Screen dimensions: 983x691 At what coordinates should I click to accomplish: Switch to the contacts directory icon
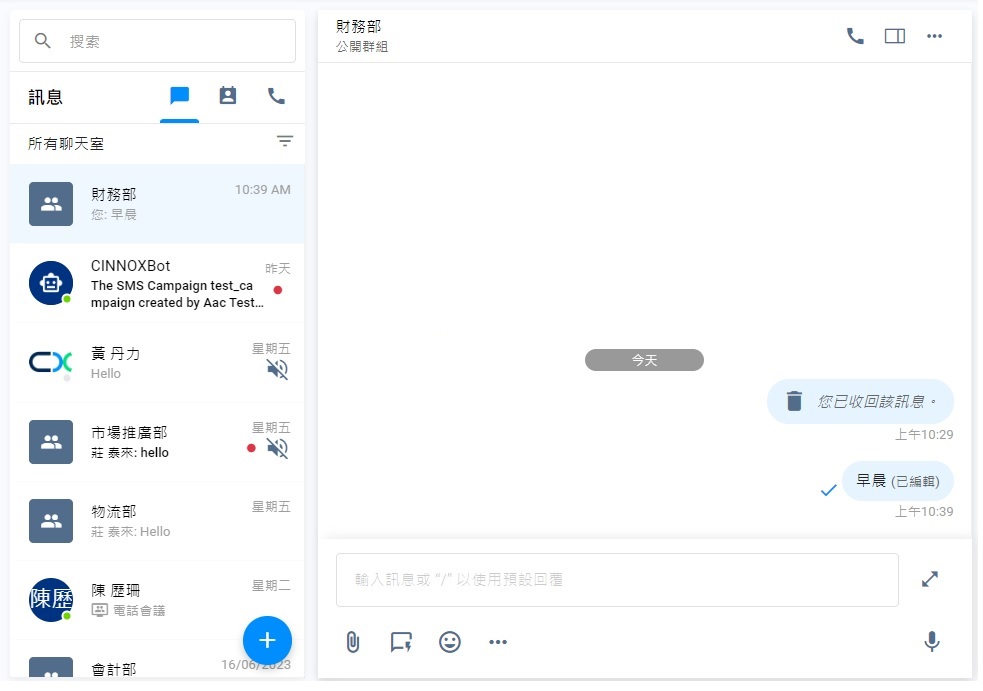[227, 96]
